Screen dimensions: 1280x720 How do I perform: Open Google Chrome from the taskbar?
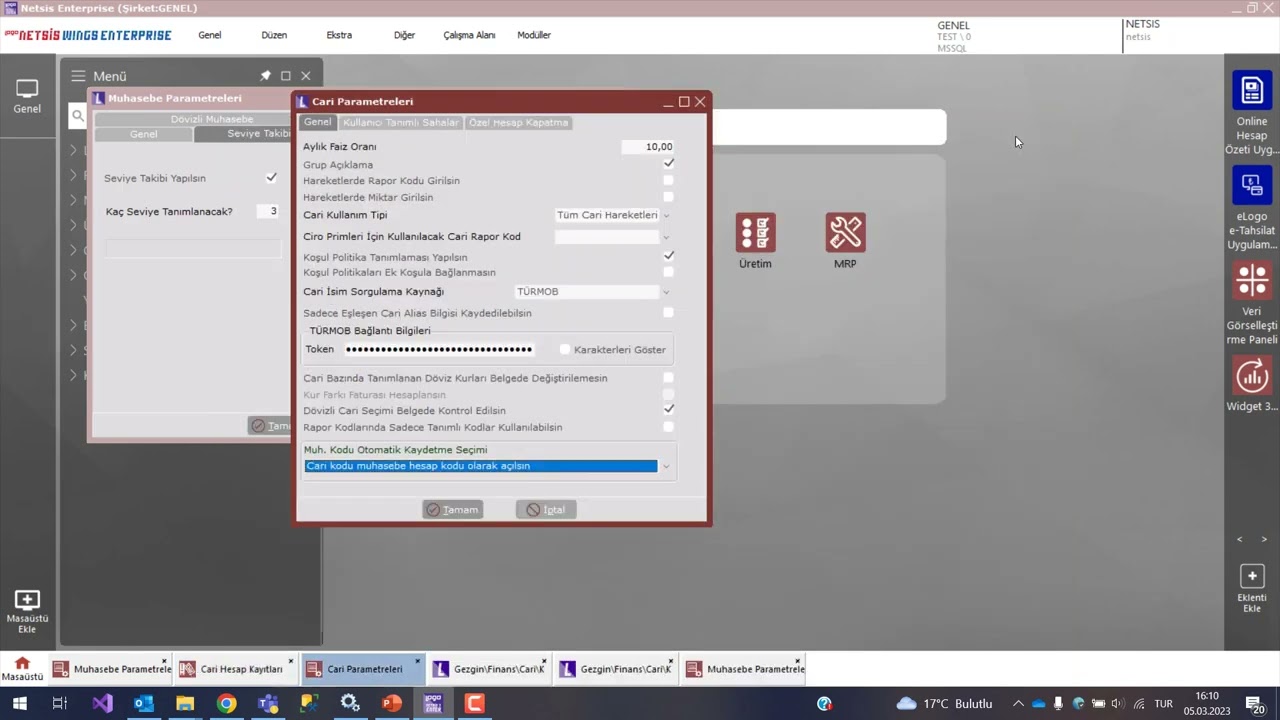[226, 703]
